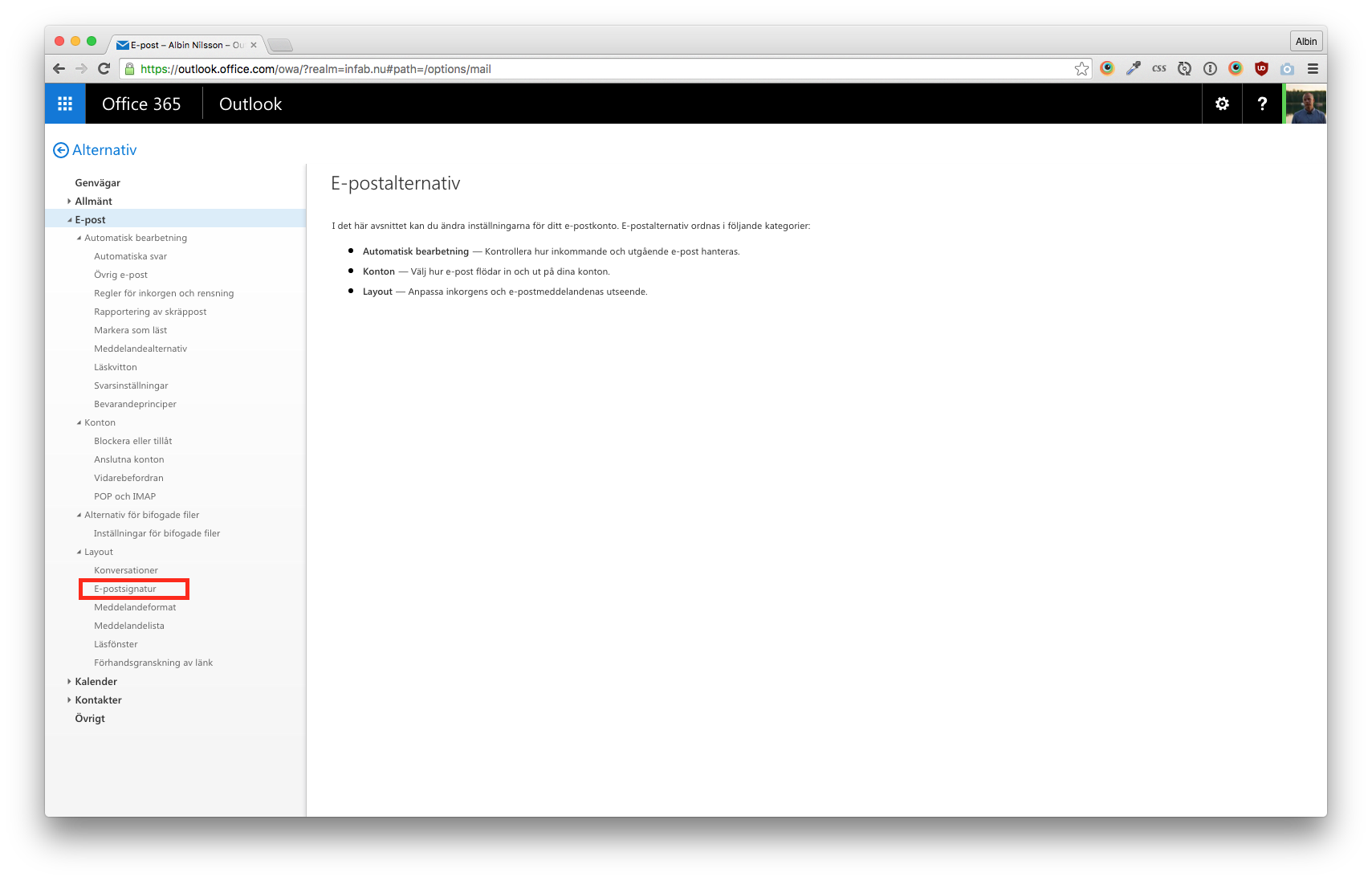Screen dimensions: 1372x881
Task: Open the settings gear in Outlook header
Action: pos(1222,104)
